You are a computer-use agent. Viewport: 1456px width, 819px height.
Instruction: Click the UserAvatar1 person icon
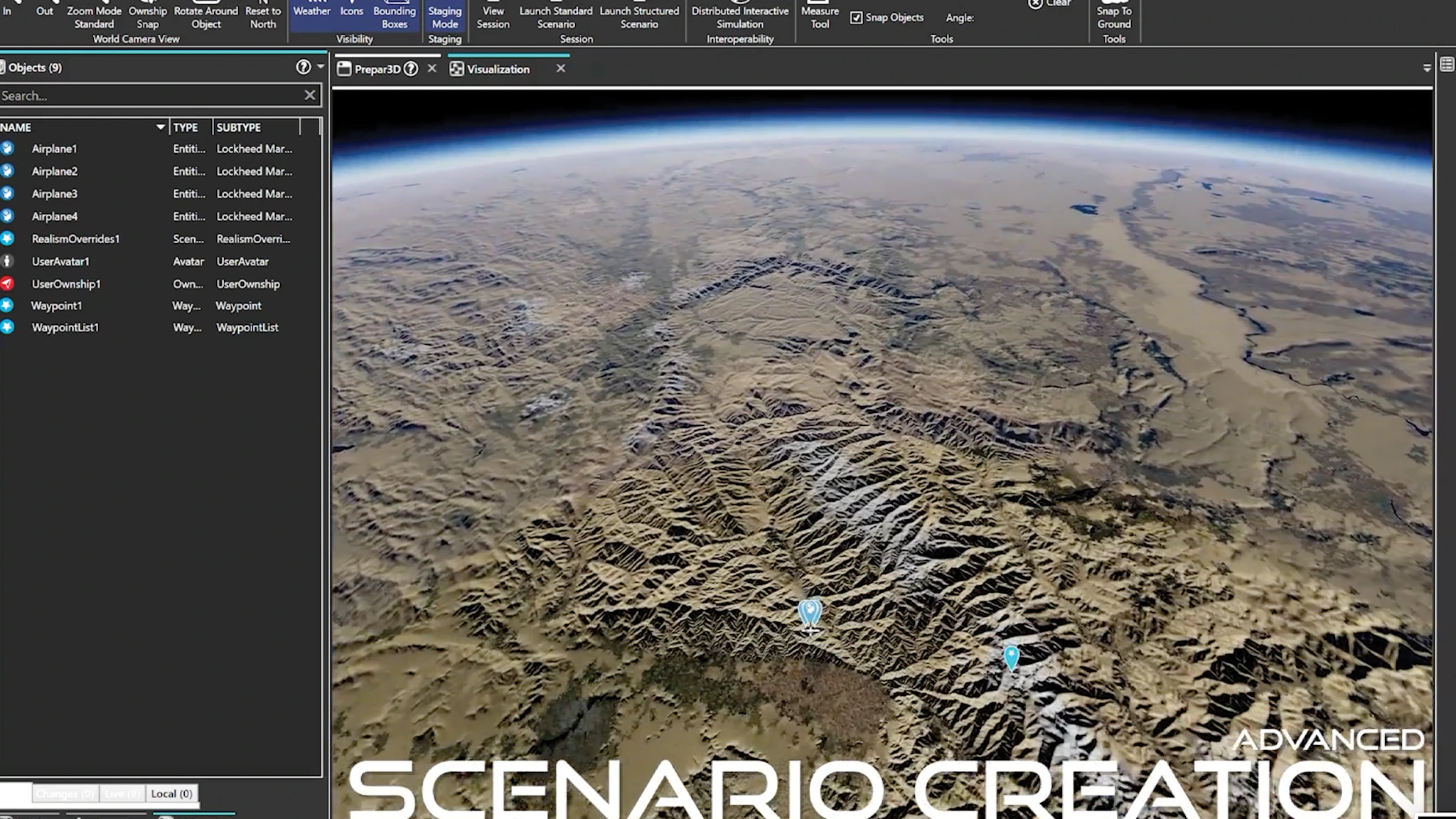coord(7,261)
